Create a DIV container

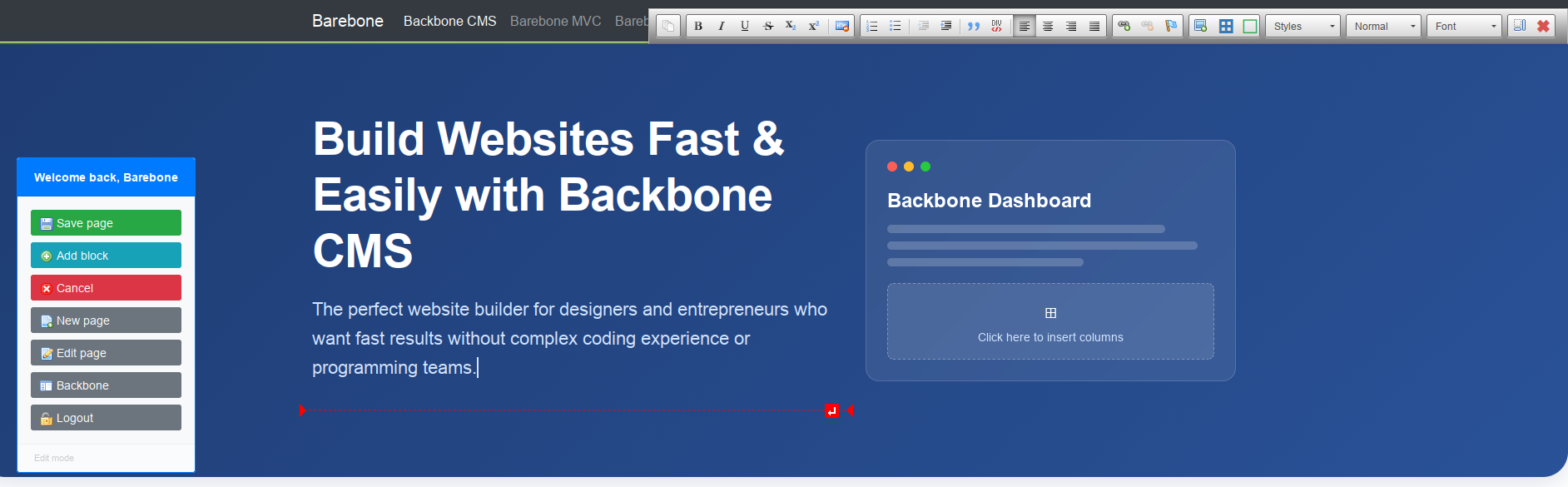tap(997, 26)
